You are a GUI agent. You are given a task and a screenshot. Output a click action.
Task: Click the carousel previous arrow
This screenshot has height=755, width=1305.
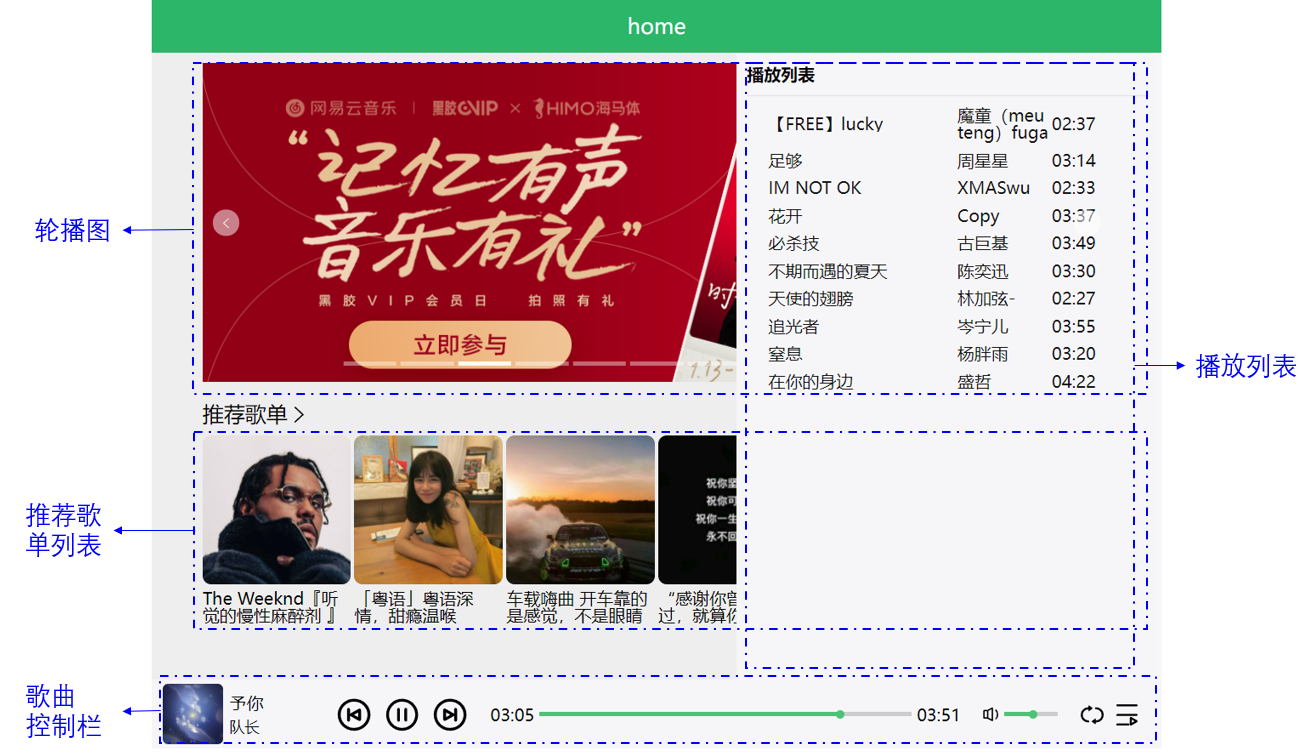(226, 223)
